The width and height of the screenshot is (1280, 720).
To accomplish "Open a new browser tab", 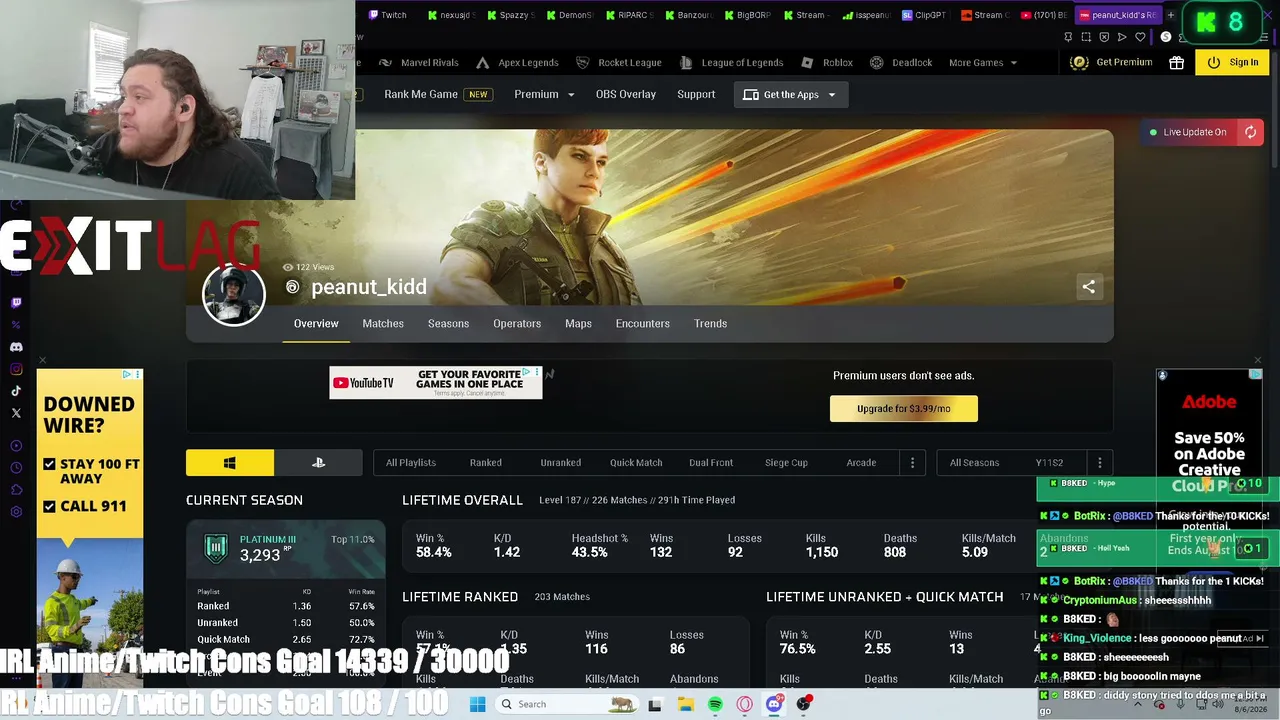I will pos(1170,15).
